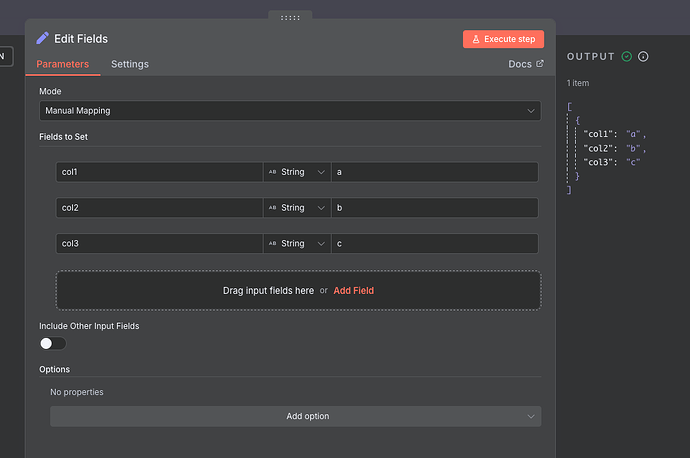
Task: Click the Add Field link
Action: tap(354, 291)
